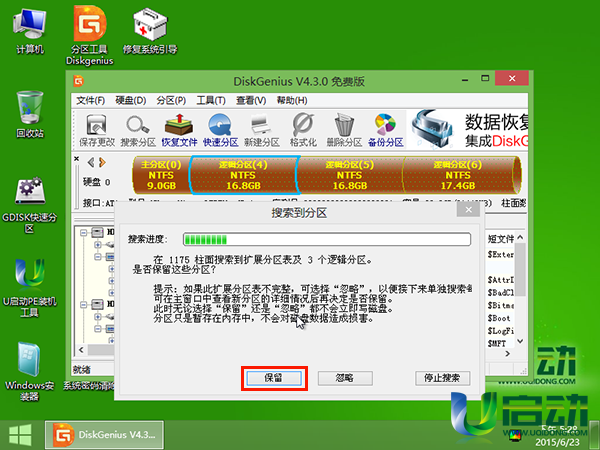This screenshot has height=450, width=600.
Task: Click the 删除分区 toolbar icon
Action: pos(344,130)
